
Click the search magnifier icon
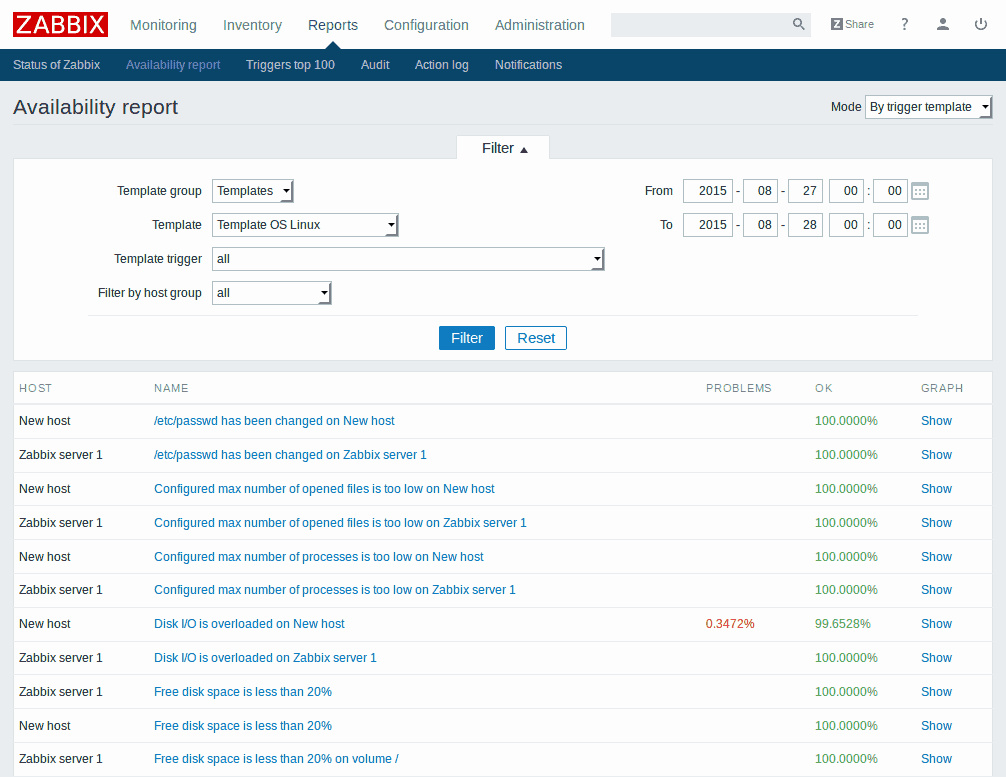(x=798, y=24)
